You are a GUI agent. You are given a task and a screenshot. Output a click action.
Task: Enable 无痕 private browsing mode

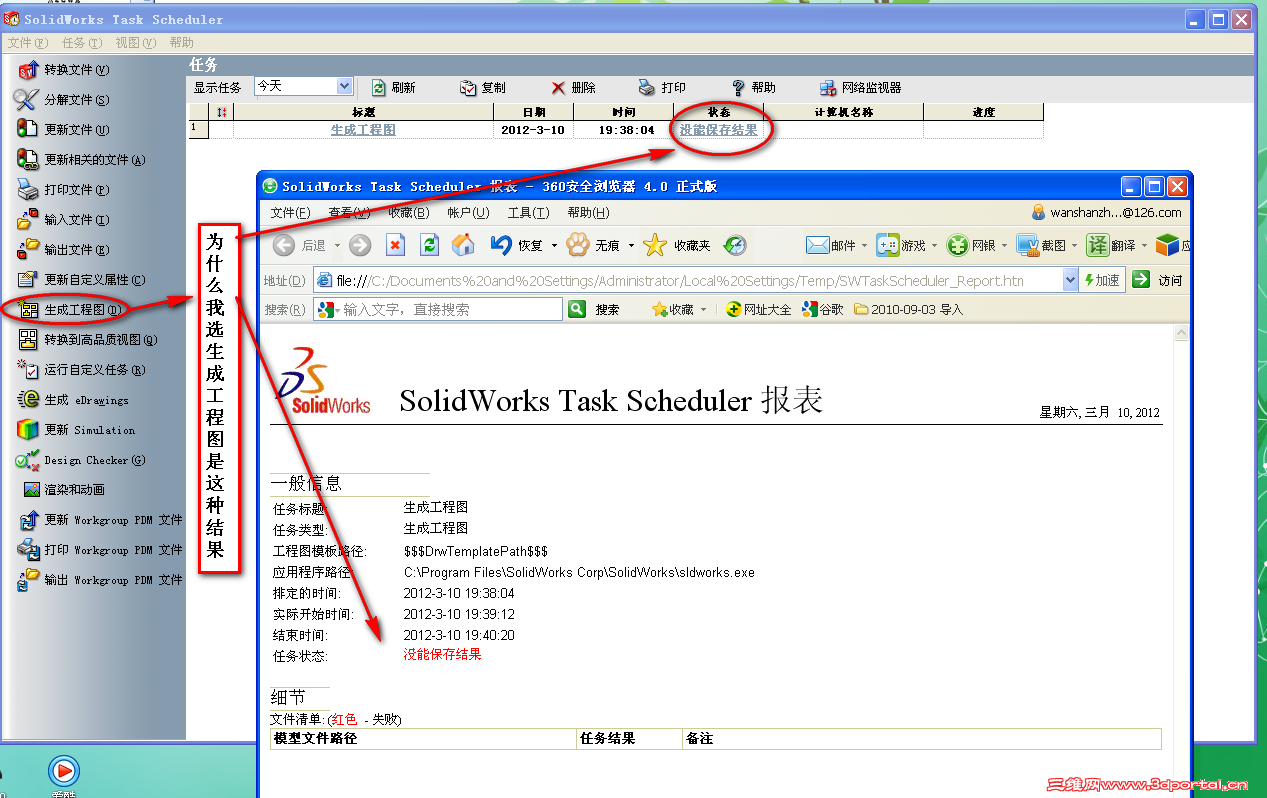tap(608, 244)
